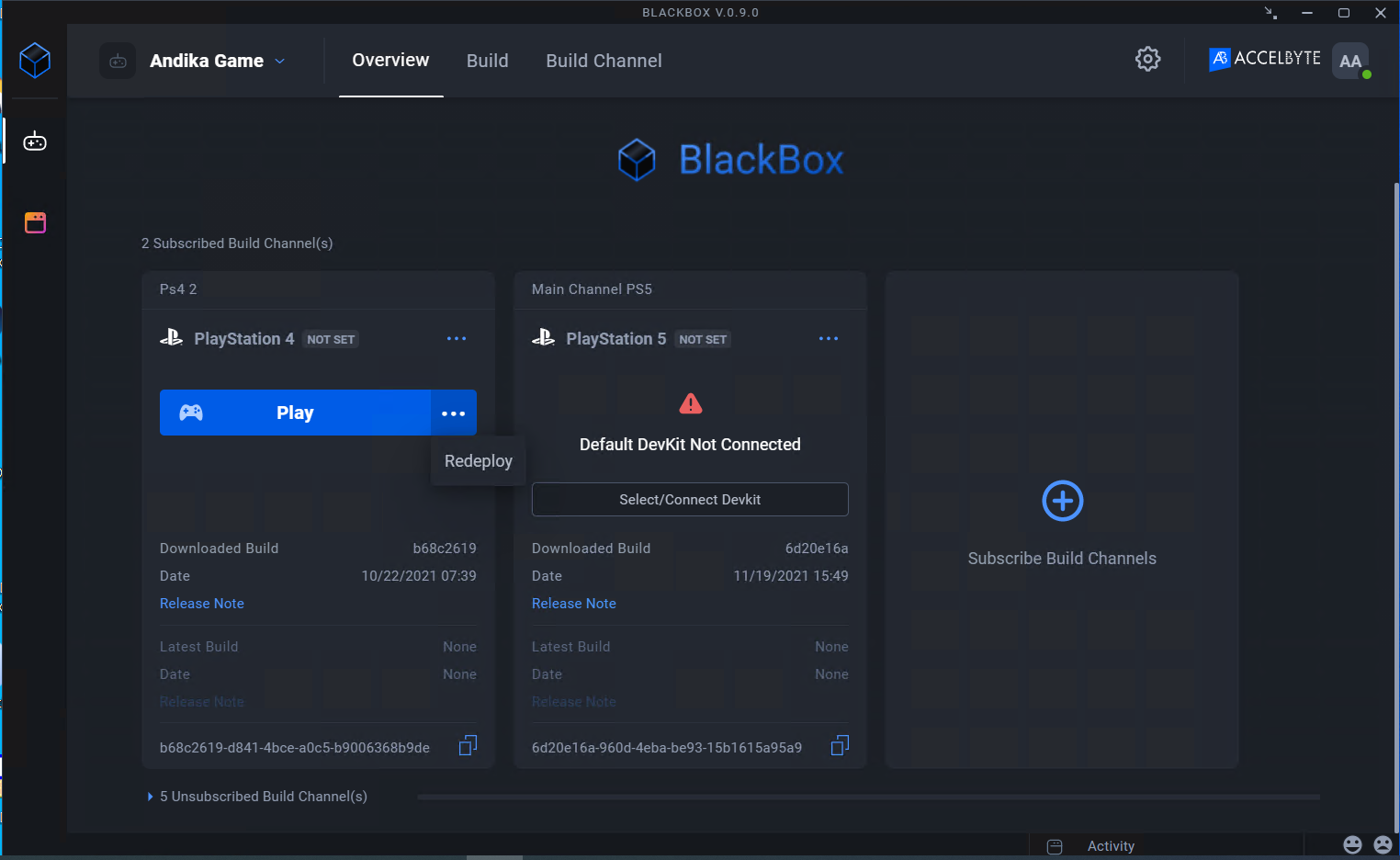The image size is (1400, 860).
Task: Click the Main Channel PS5 title
Action: coord(592,289)
